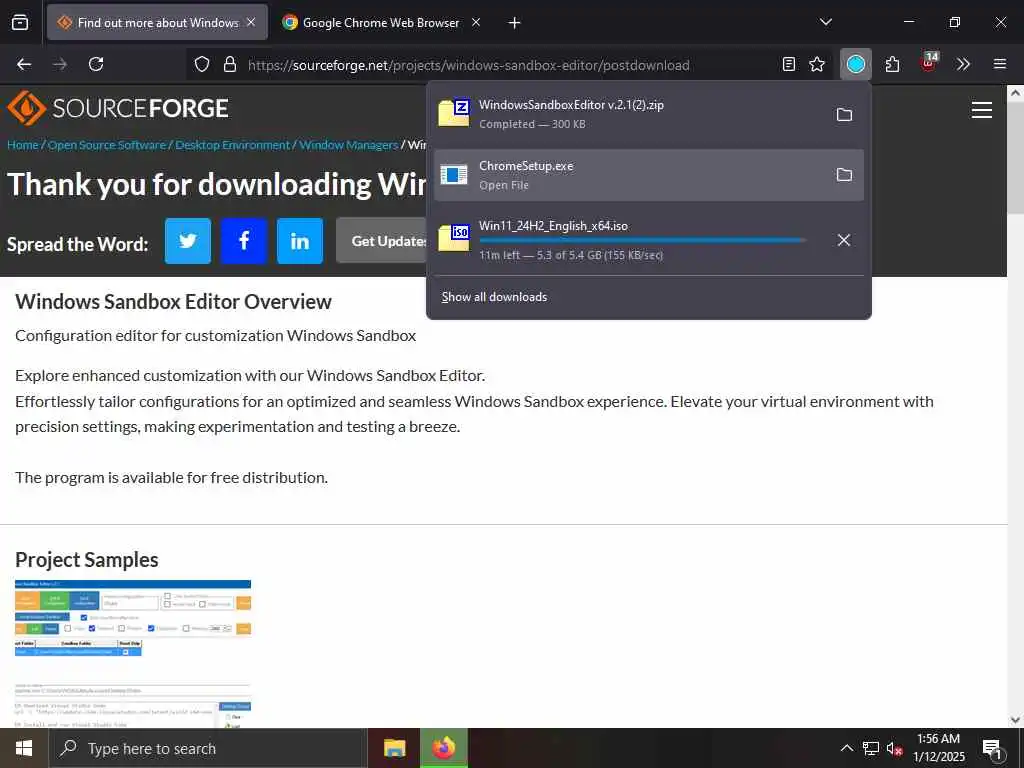
Task: Open tracking protection shield icon
Action: [x=202, y=64]
